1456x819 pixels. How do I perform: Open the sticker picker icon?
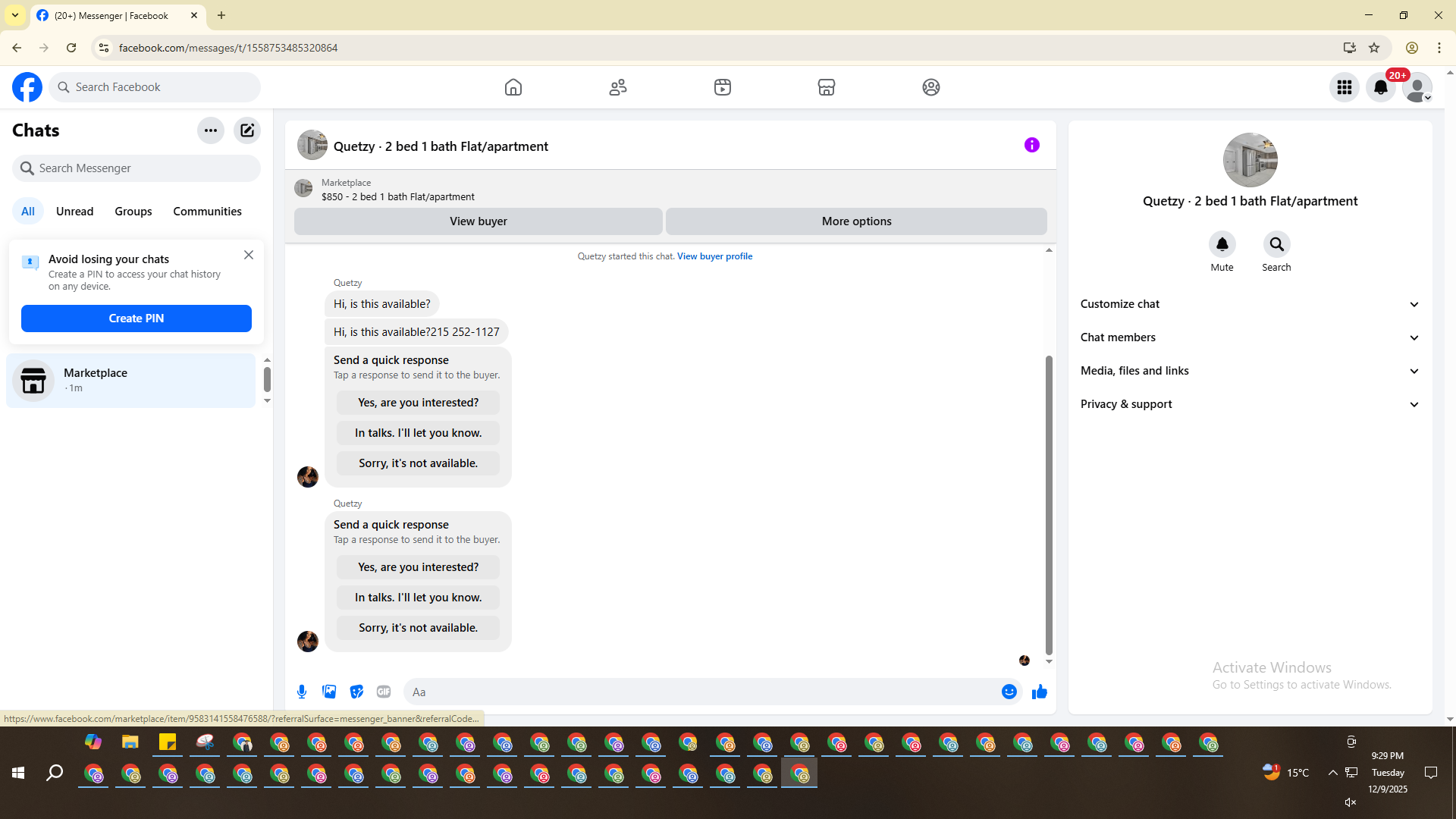(x=356, y=692)
